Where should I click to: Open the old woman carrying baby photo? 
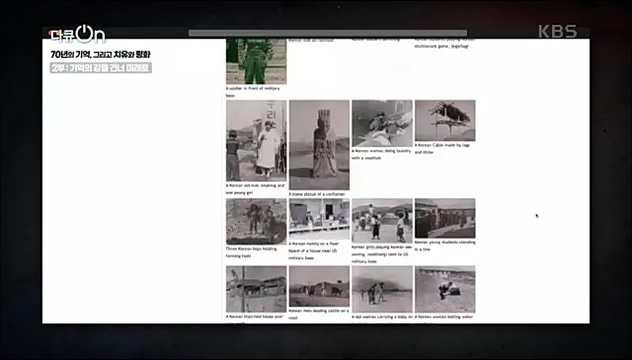(382, 289)
